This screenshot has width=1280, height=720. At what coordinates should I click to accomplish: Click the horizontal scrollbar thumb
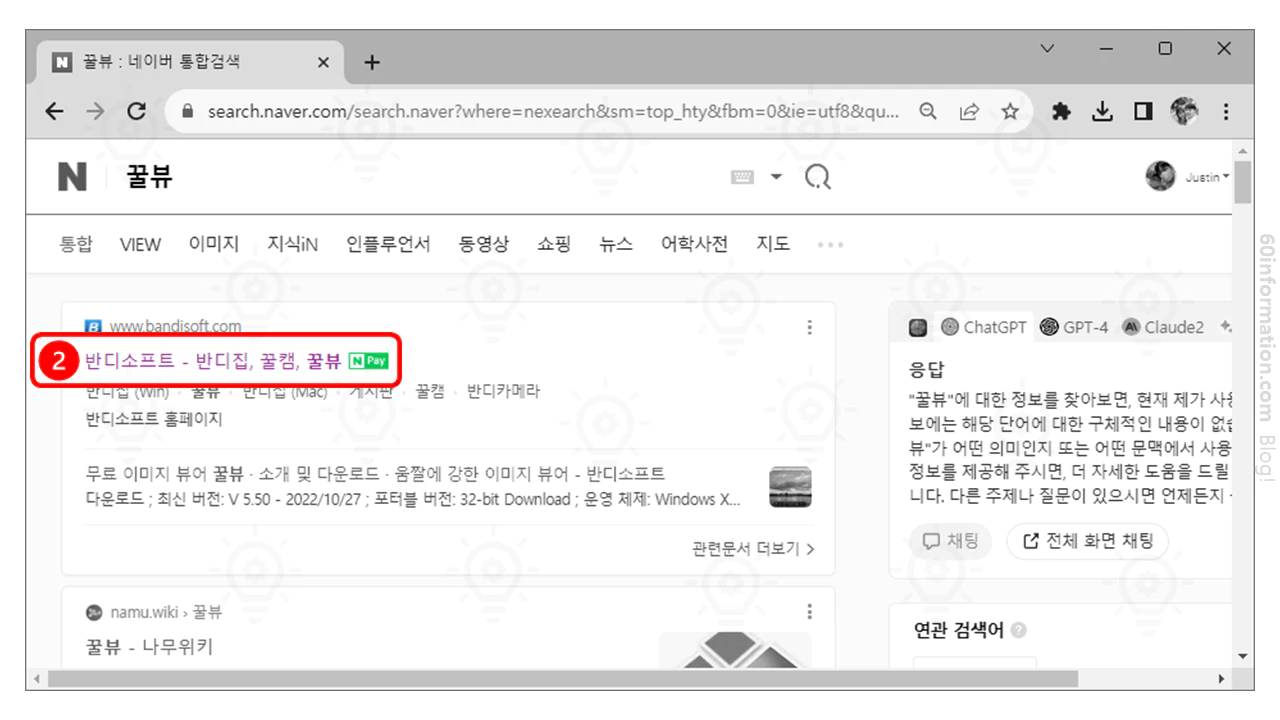(563, 679)
